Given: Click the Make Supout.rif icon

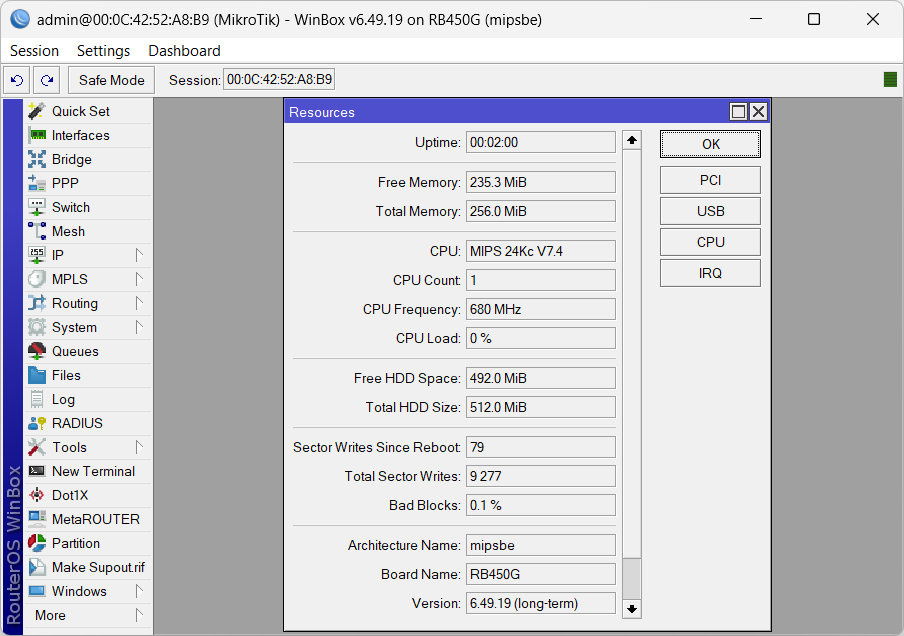Looking at the screenshot, I should pos(37,567).
